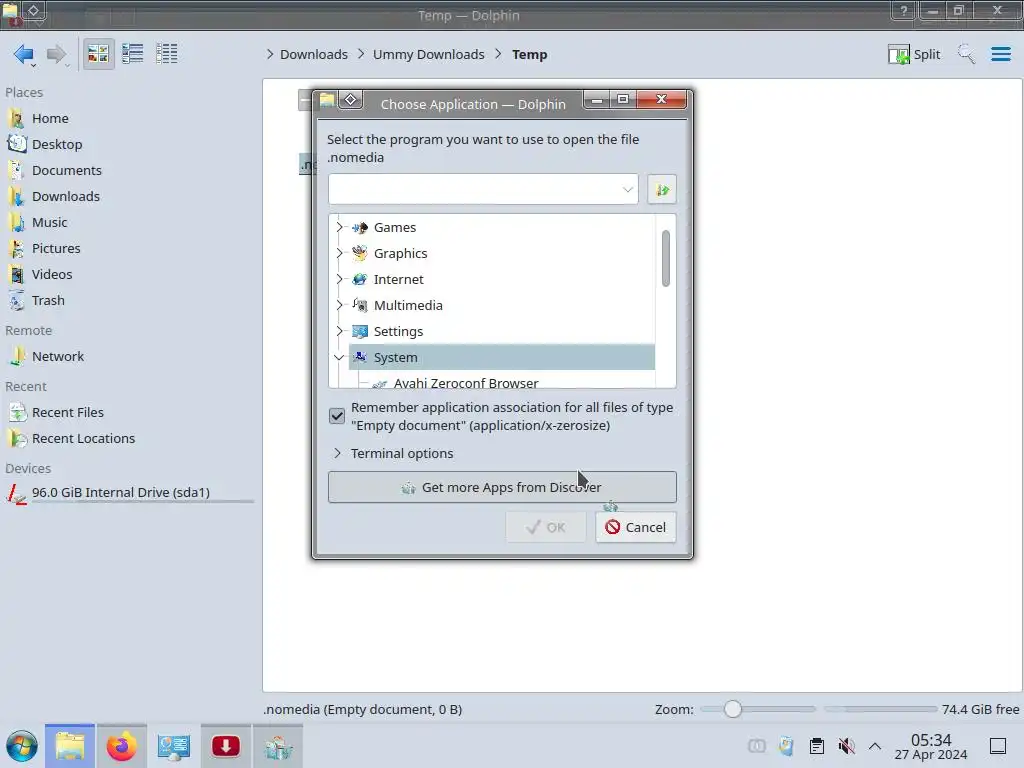Expand the Settings category

pyautogui.click(x=339, y=331)
